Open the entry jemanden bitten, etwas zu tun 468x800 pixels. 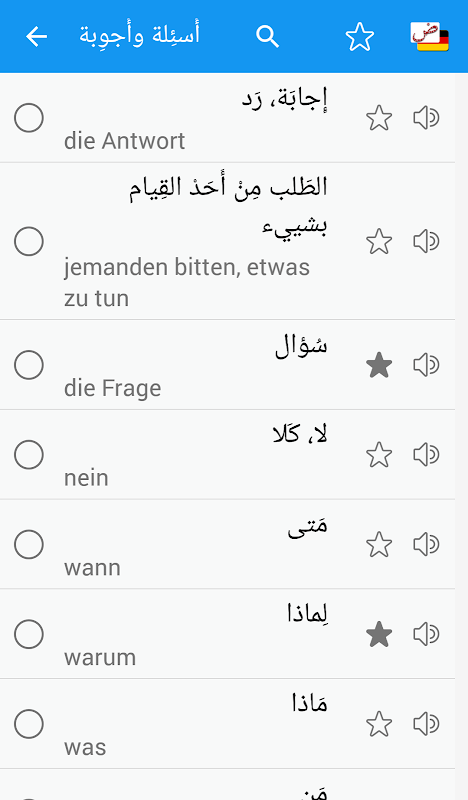coord(227,241)
